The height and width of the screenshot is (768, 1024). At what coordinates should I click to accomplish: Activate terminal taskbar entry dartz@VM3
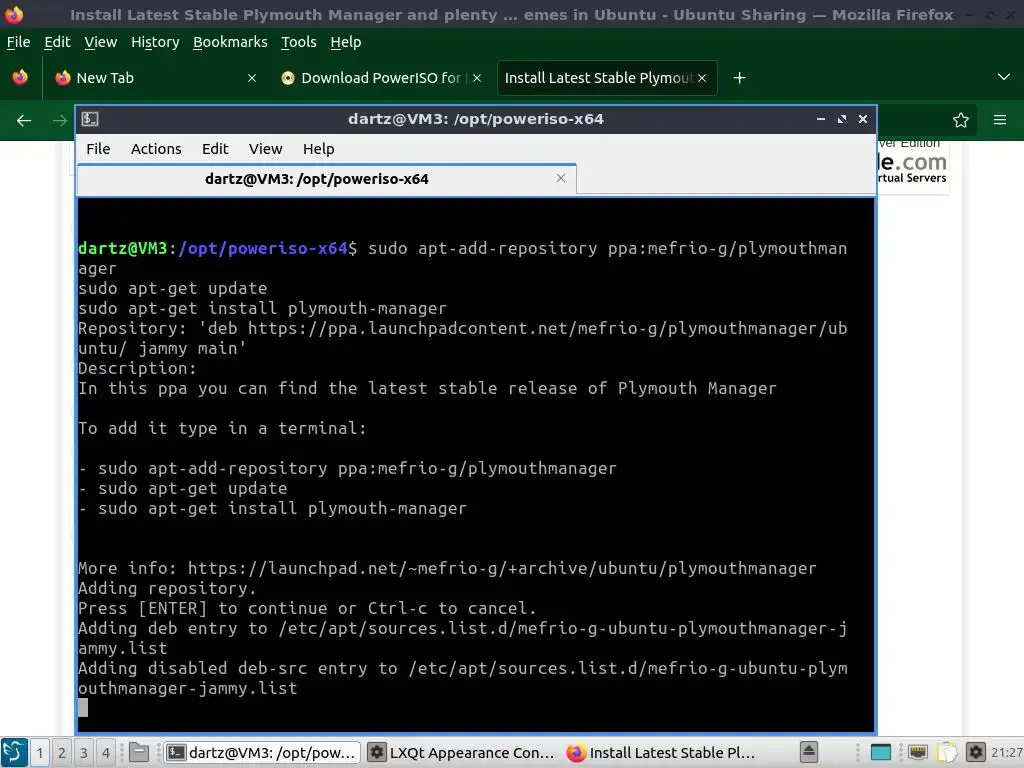pyautogui.click(x=261, y=752)
